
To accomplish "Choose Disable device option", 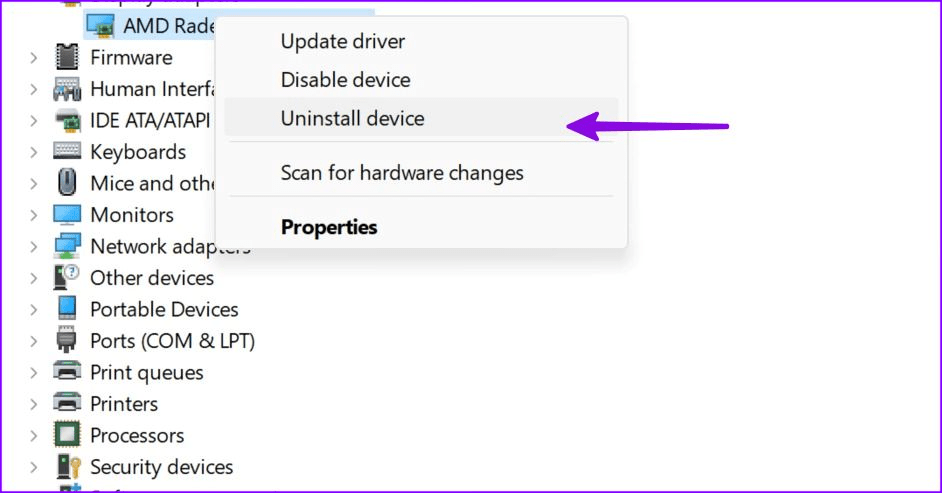I will coord(345,80).
